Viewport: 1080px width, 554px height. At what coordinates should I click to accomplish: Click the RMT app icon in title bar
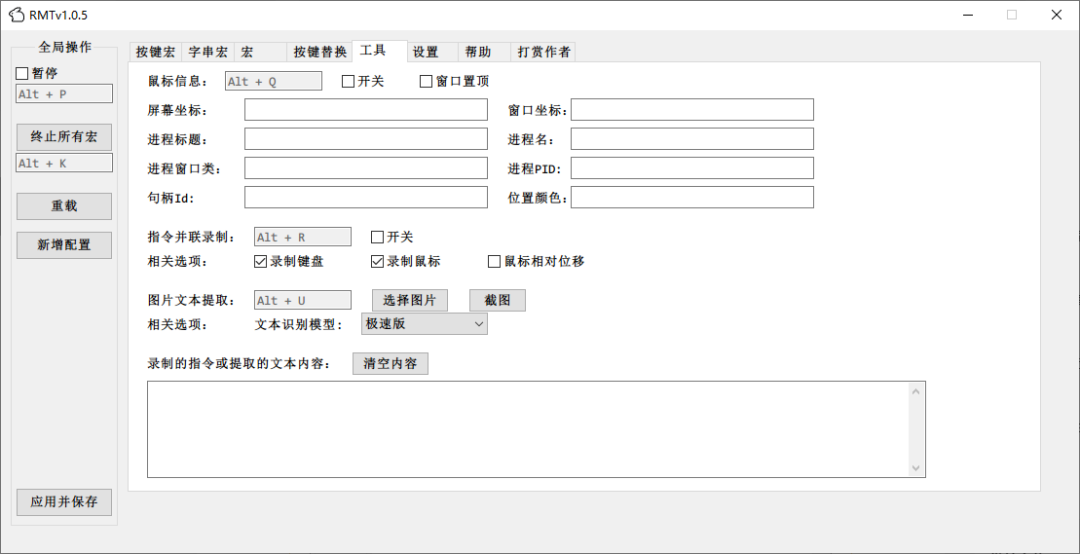click(17, 14)
